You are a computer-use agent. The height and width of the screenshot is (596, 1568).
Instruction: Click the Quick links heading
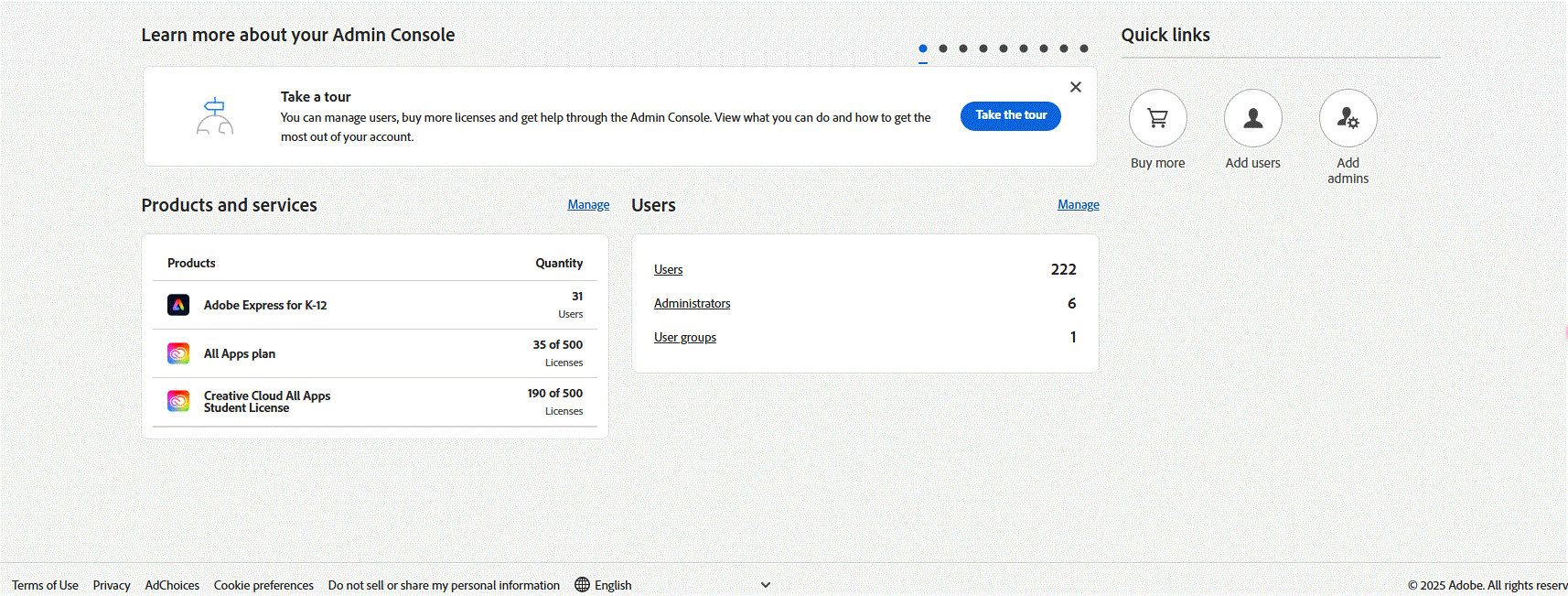point(1165,35)
